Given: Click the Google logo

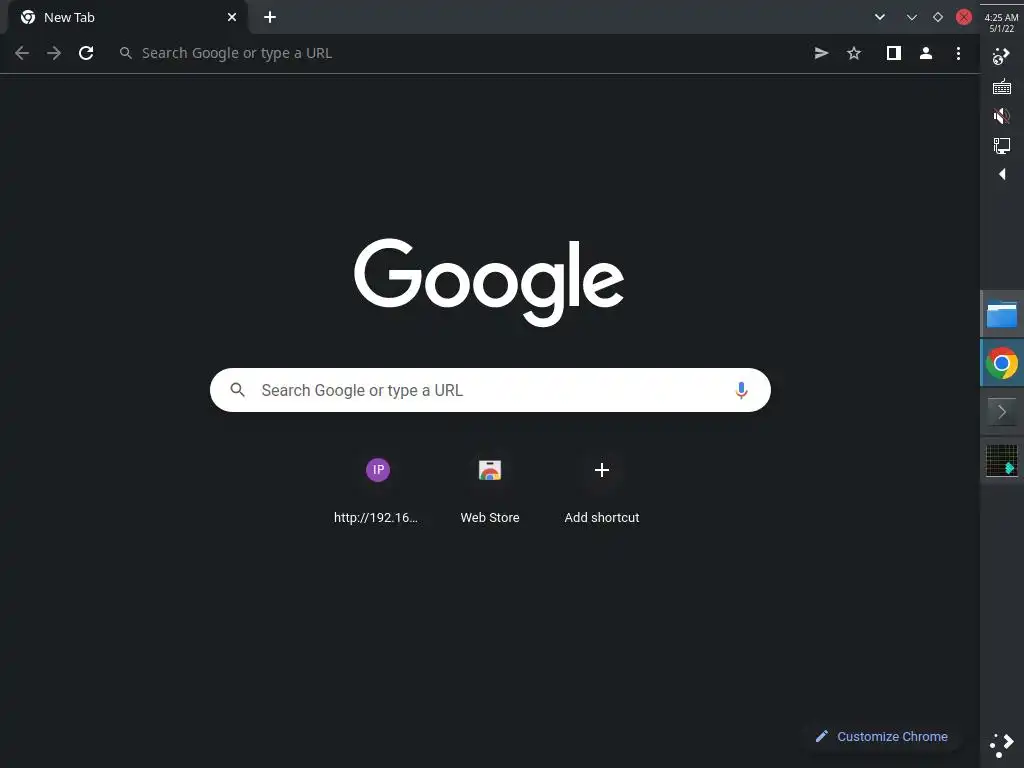Looking at the screenshot, I should [x=489, y=282].
